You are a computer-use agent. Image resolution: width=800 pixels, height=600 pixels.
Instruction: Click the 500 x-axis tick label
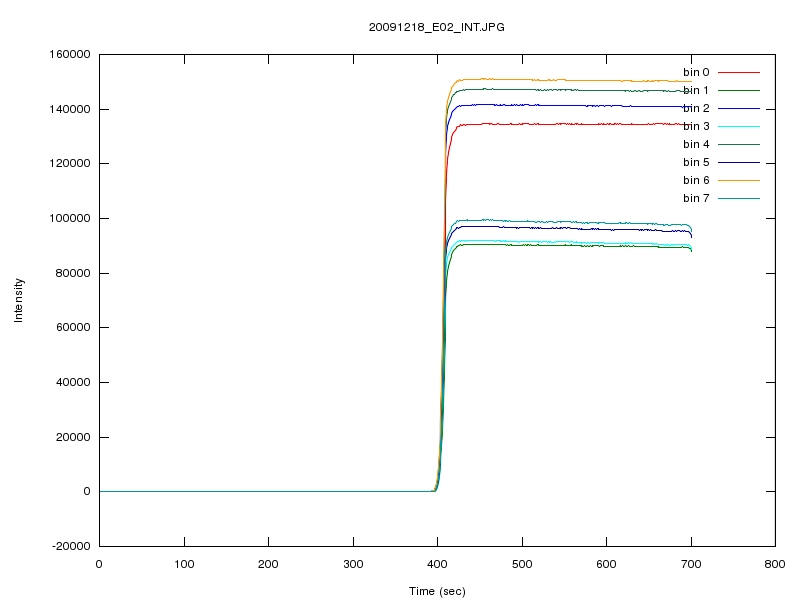(x=522, y=564)
